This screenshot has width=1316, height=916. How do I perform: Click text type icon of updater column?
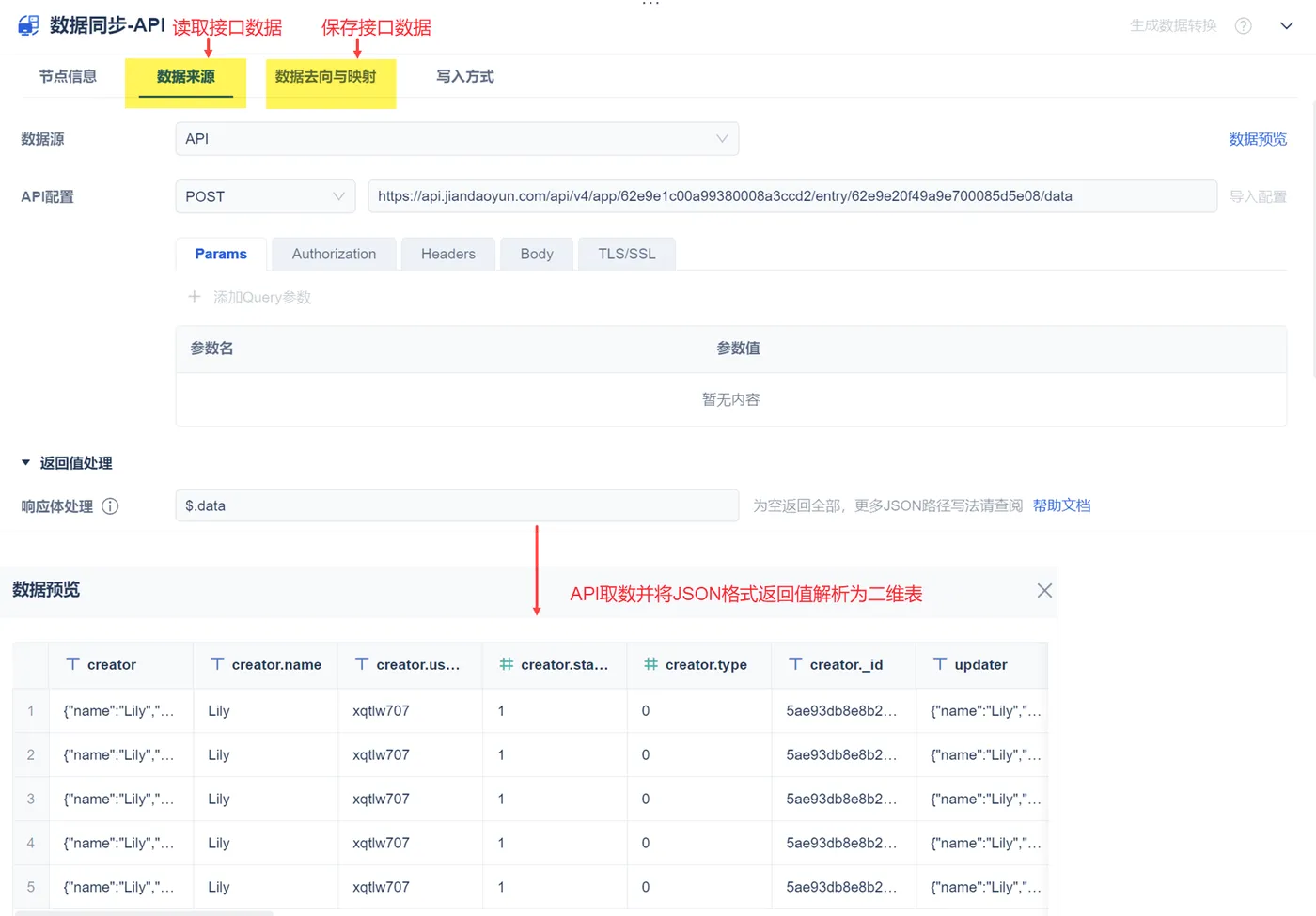(x=940, y=664)
